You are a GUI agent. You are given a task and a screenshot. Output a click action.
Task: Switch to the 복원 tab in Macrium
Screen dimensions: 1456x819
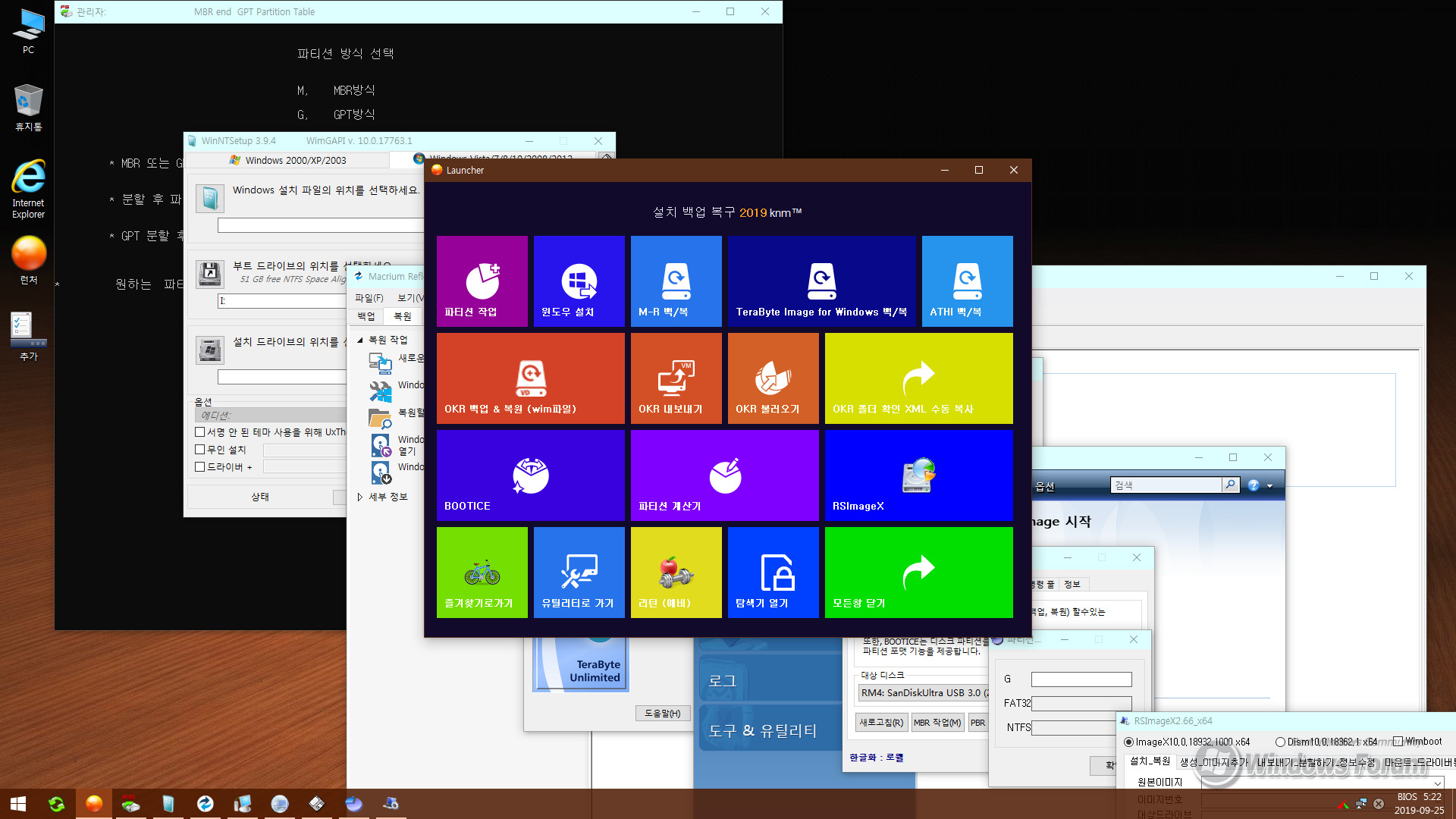click(x=403, y=316)
